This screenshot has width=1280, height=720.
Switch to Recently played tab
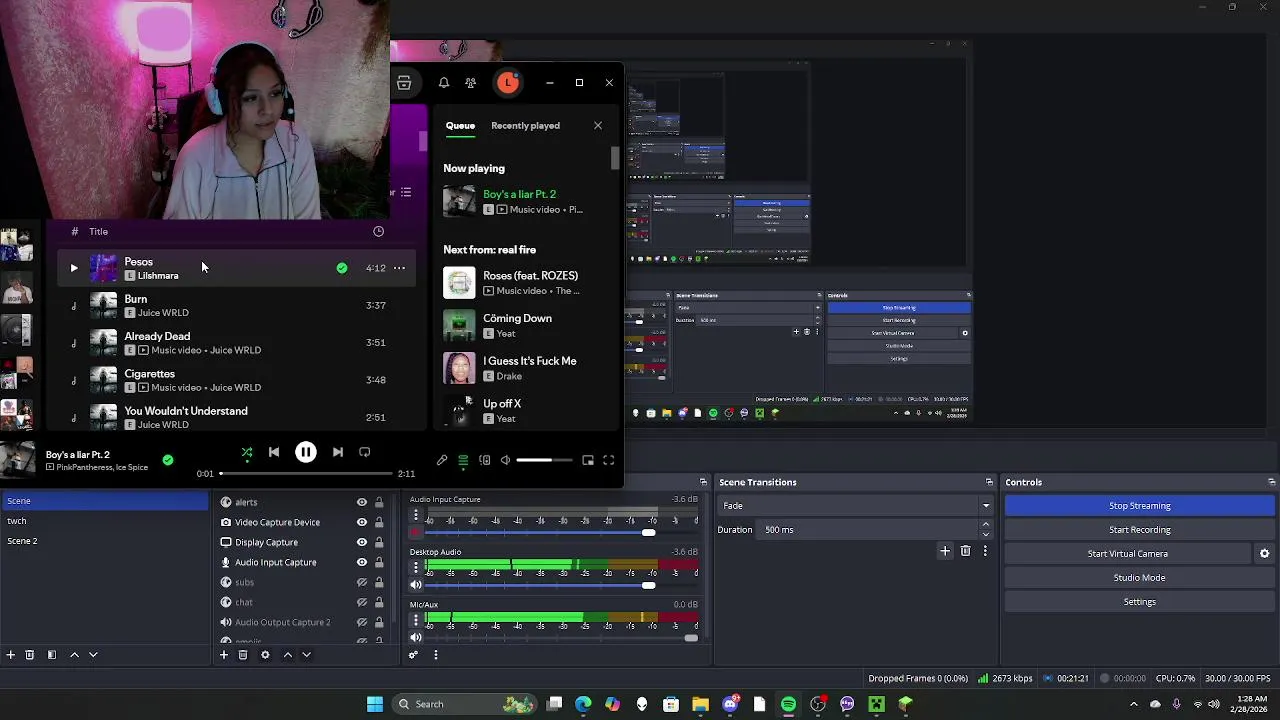pos(525,126)
